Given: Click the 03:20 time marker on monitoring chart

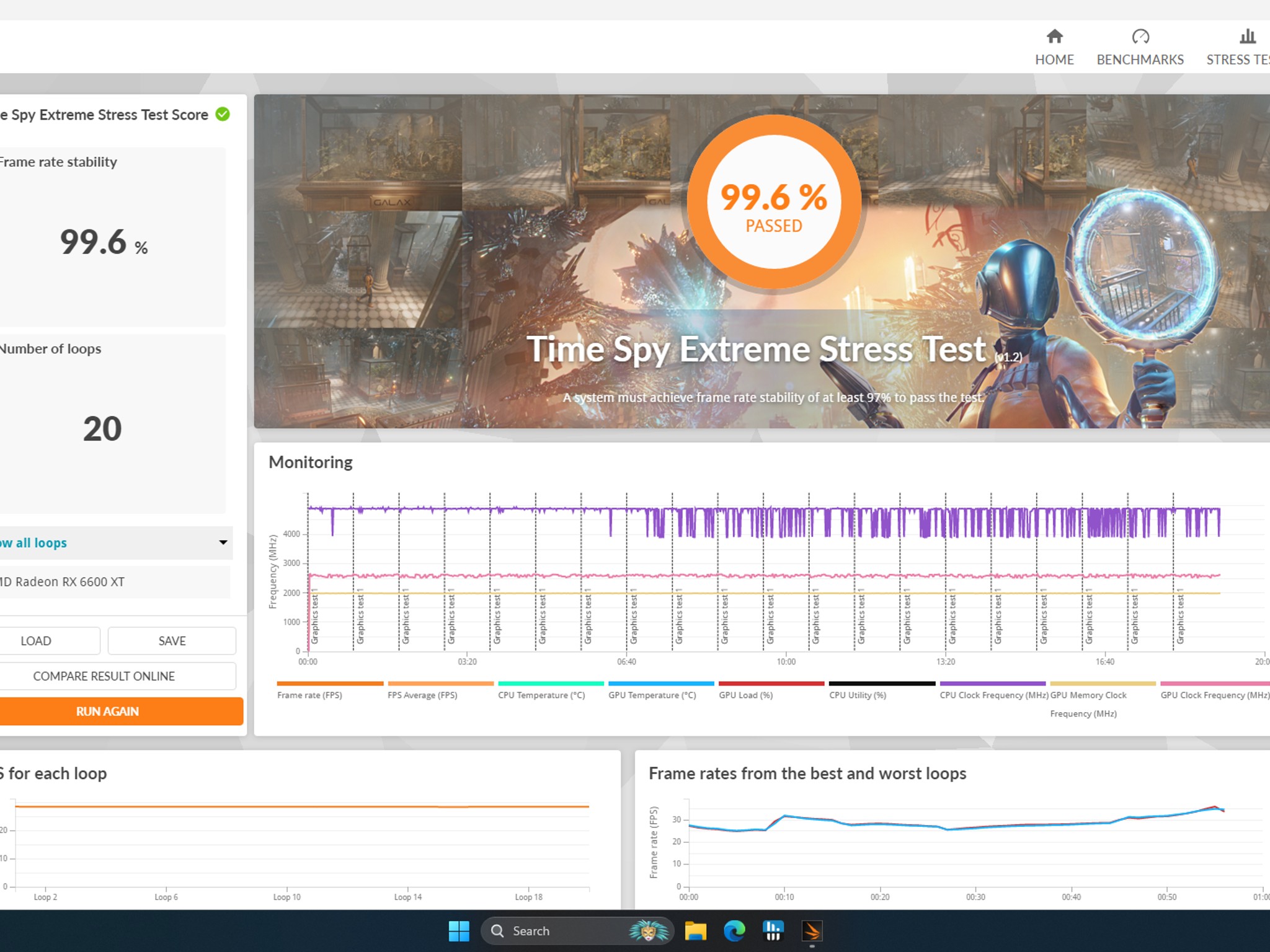Looking at the screenshot, I should tap(467, 662).
